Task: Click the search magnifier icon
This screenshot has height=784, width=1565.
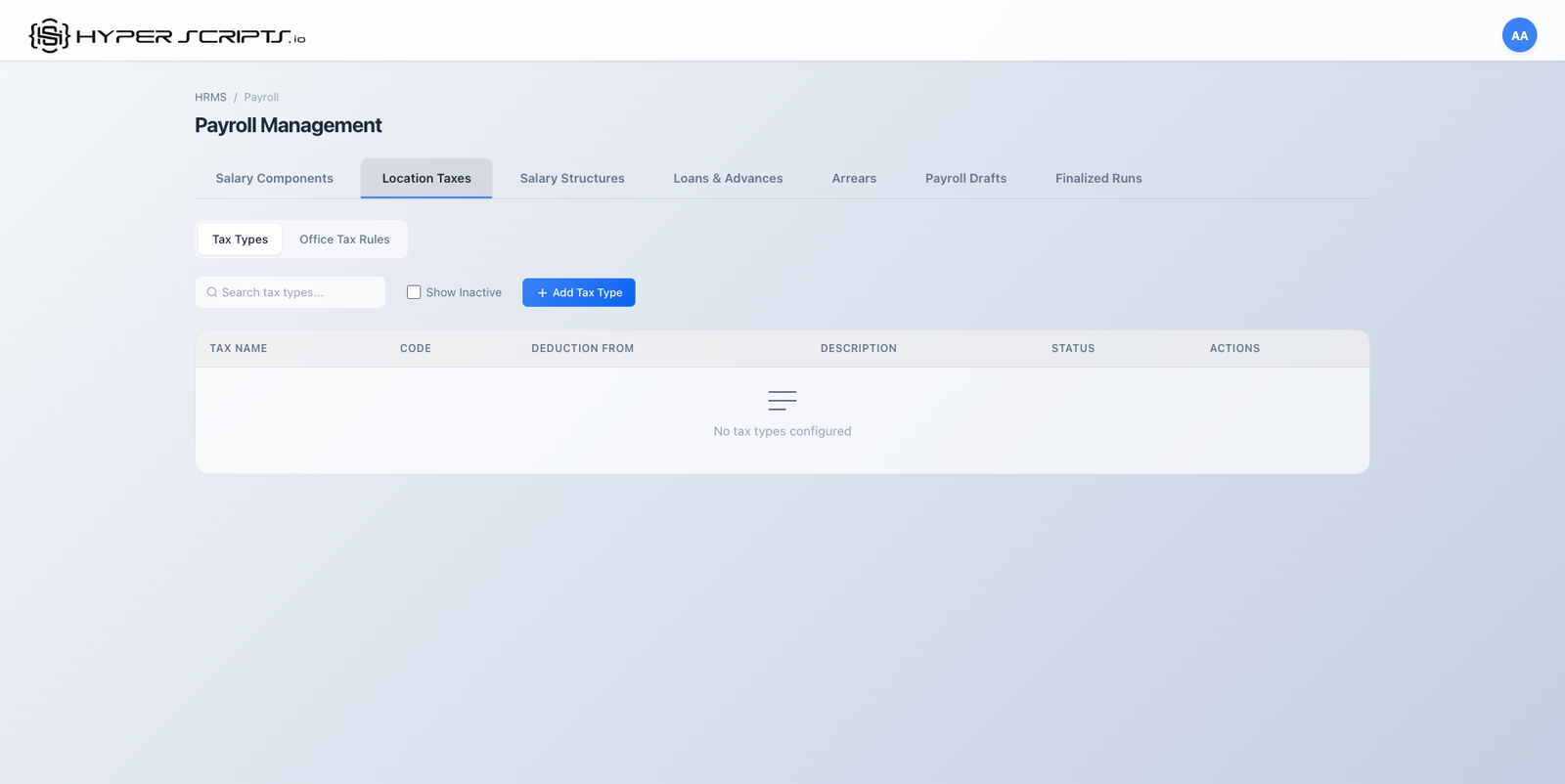Action: point(211,292)
